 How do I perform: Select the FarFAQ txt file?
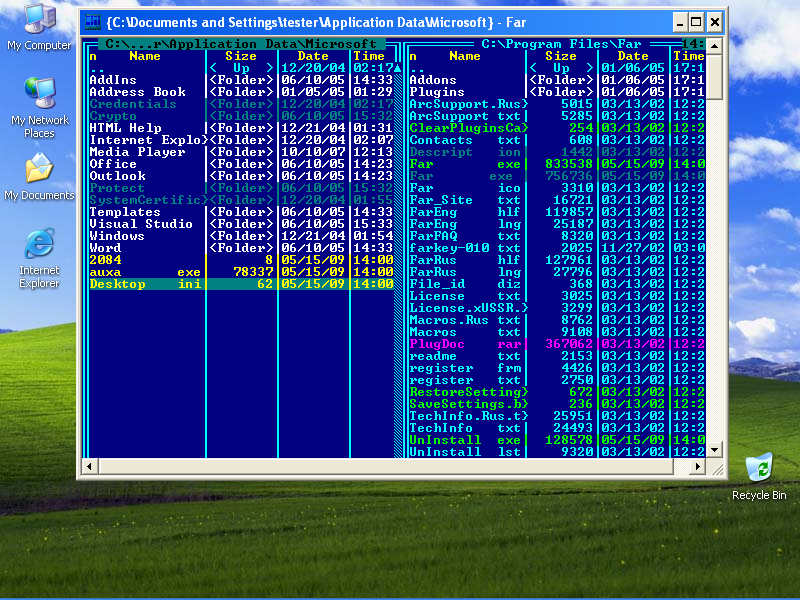coord(557,236)
